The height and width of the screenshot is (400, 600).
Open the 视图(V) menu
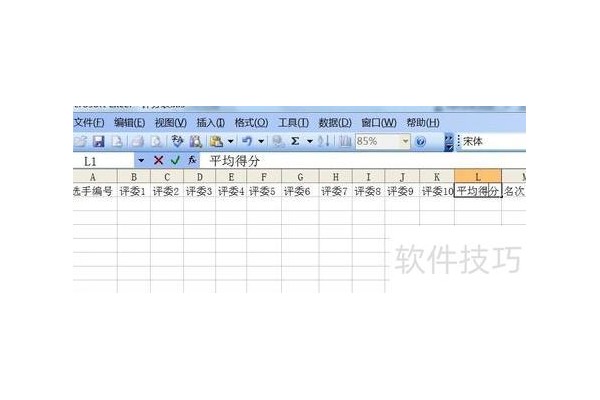point(170,123)
